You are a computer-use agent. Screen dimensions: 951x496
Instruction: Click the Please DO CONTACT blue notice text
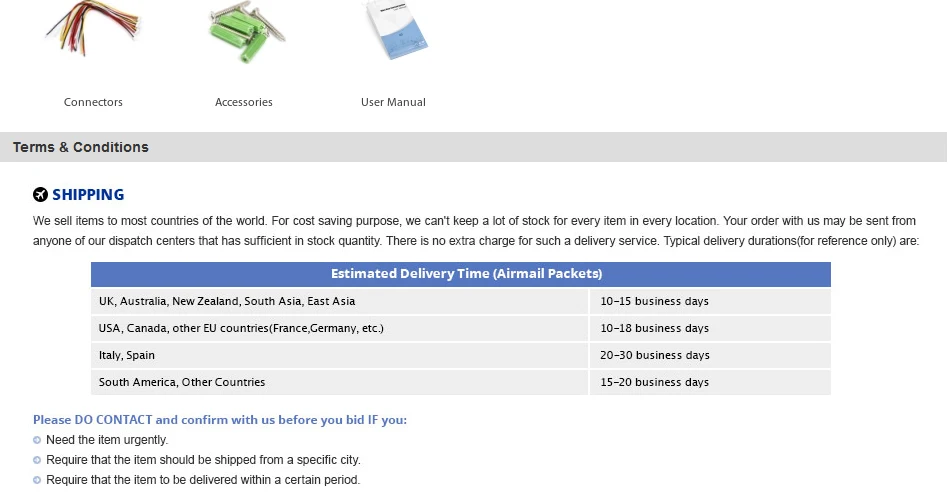(x=220, y=420)
